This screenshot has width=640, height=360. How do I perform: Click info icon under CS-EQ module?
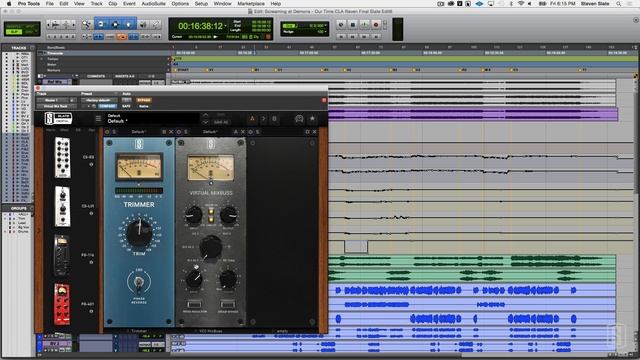click(91, 164)
